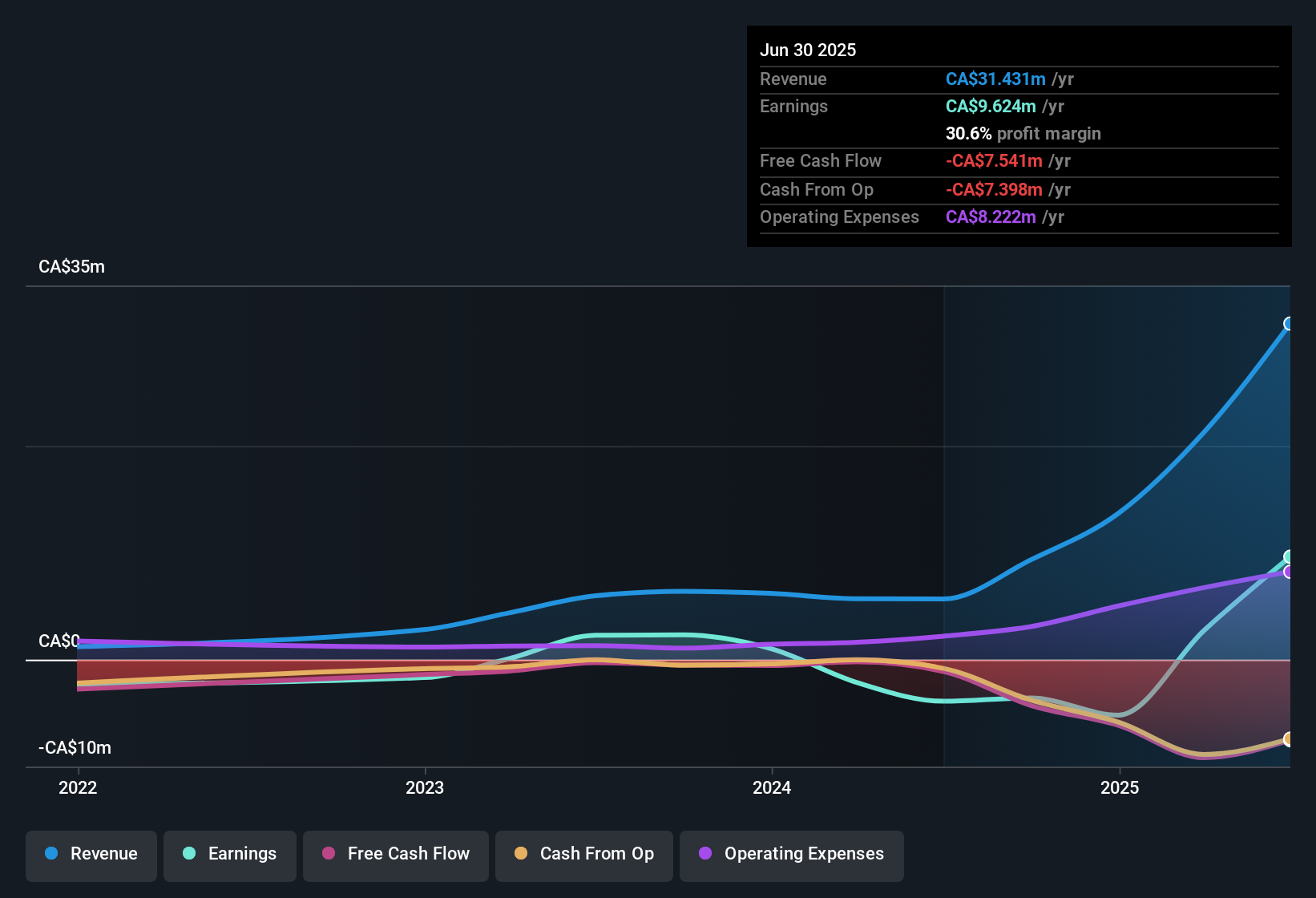This screenshot has width=1316, height=898.
Task: Select the Earnings endpoint marker on the chart
Action: 1288,556
